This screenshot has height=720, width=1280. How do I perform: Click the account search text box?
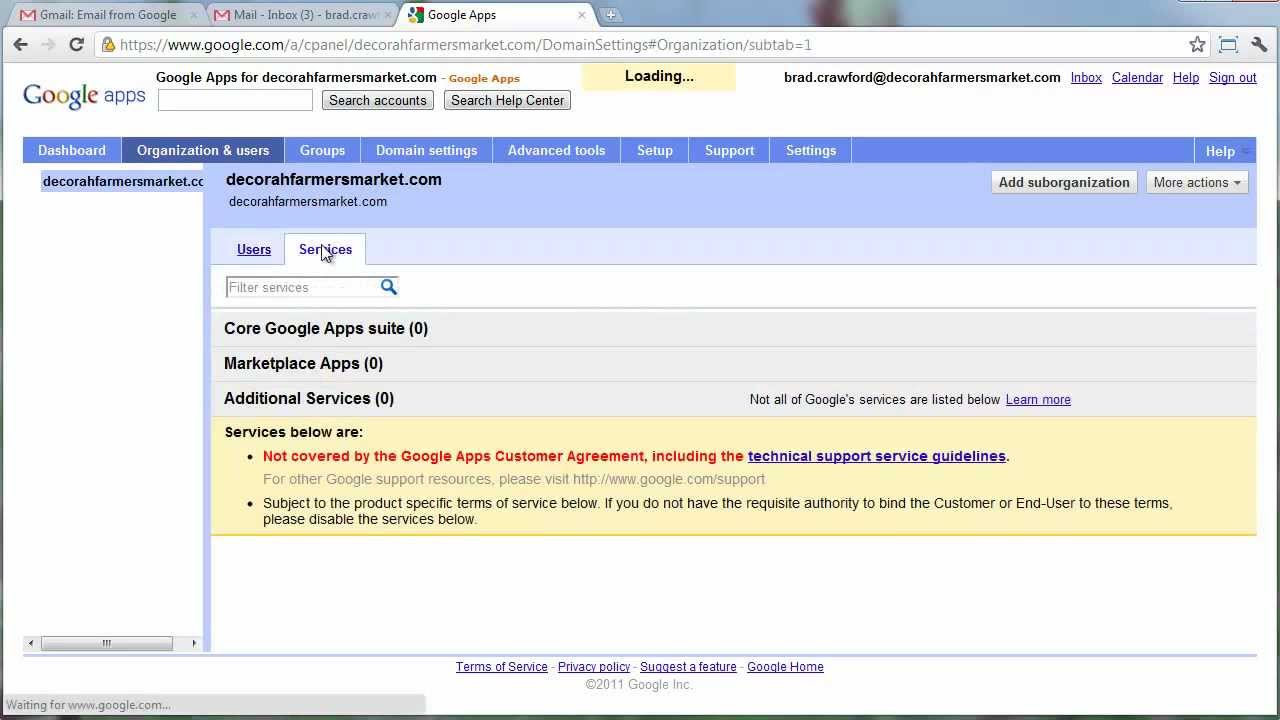(236, 100)
